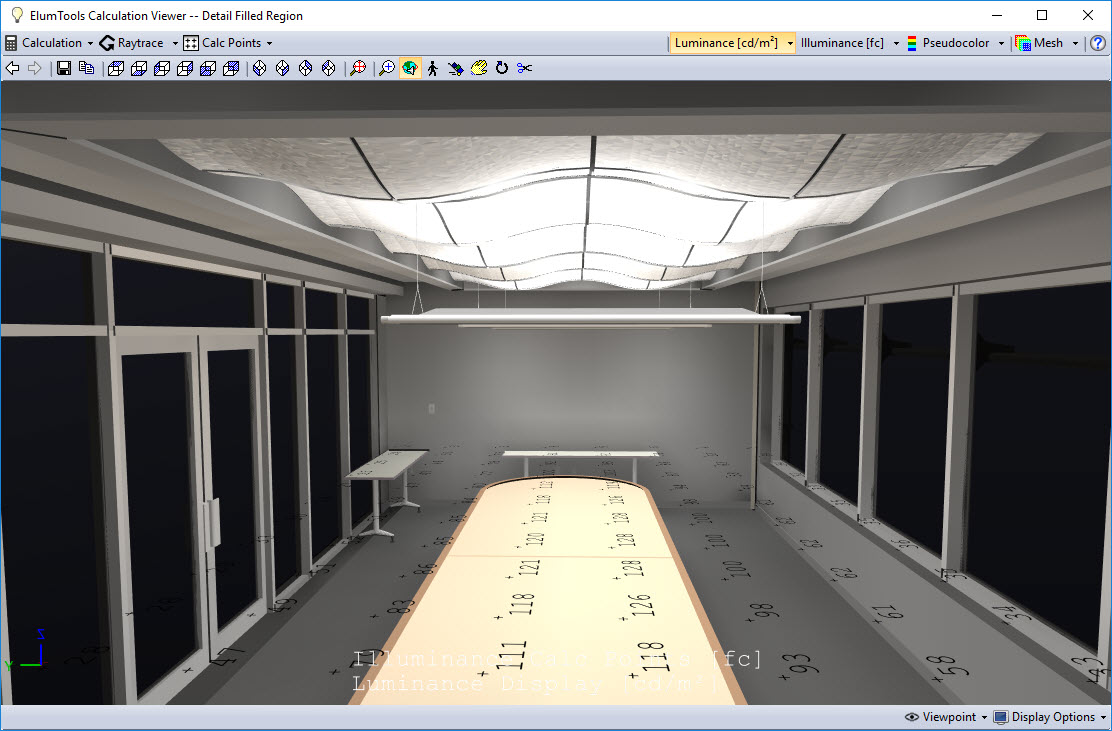Select the pan hand tool
The height and width of the screenshot is (731, 1112).
coord(478,68)
